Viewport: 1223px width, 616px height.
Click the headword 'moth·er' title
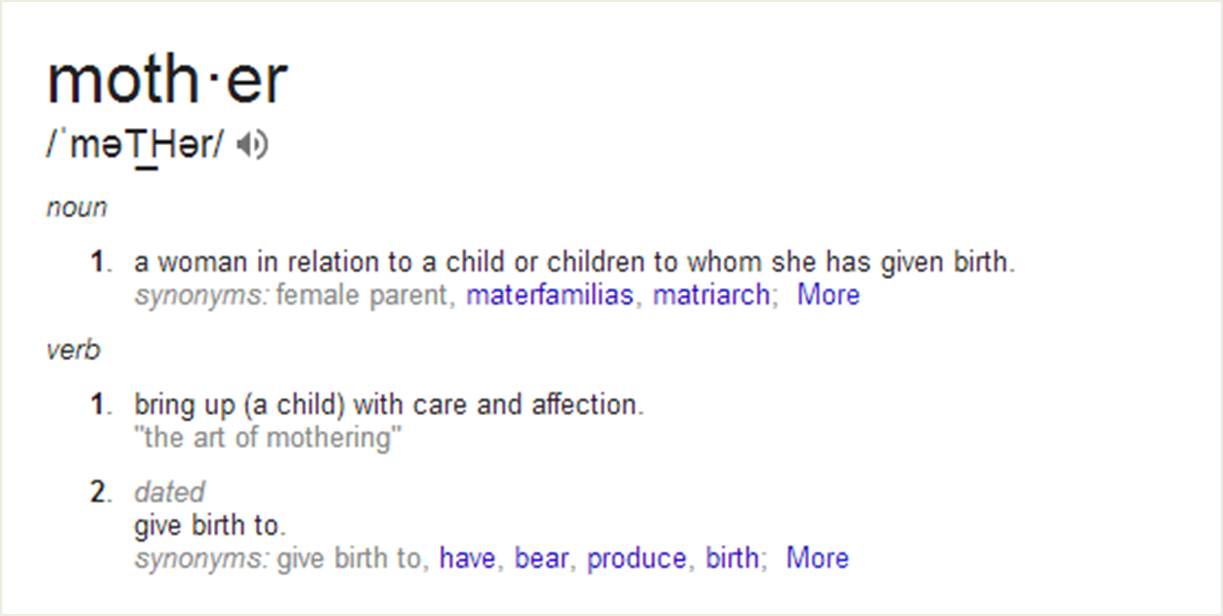pyautogui.click(x=167, y=80)
